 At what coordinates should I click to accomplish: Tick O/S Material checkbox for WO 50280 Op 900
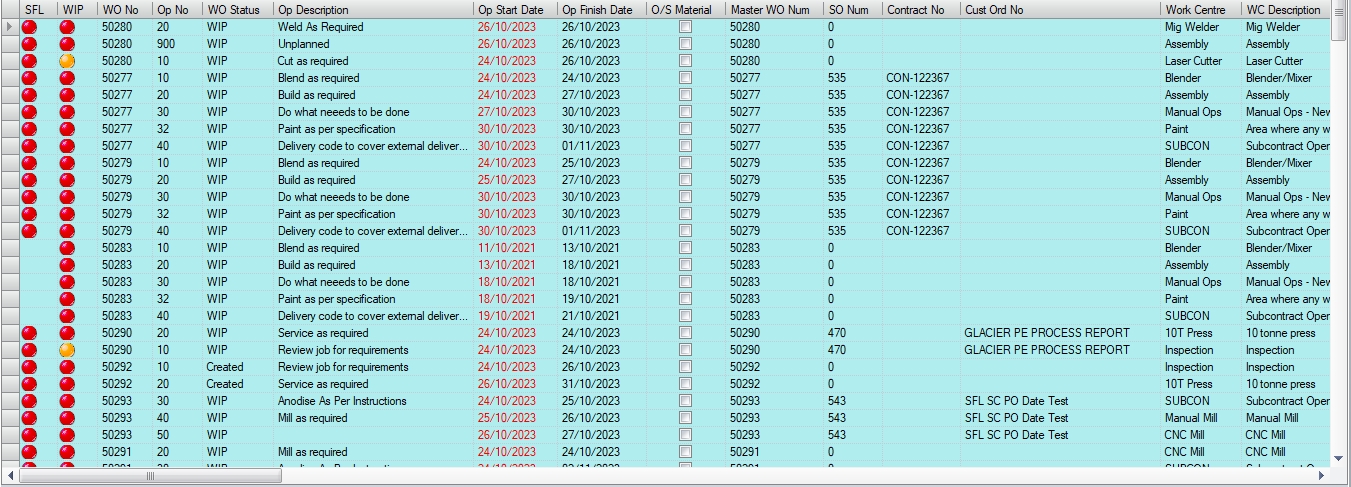pos(685,44)
